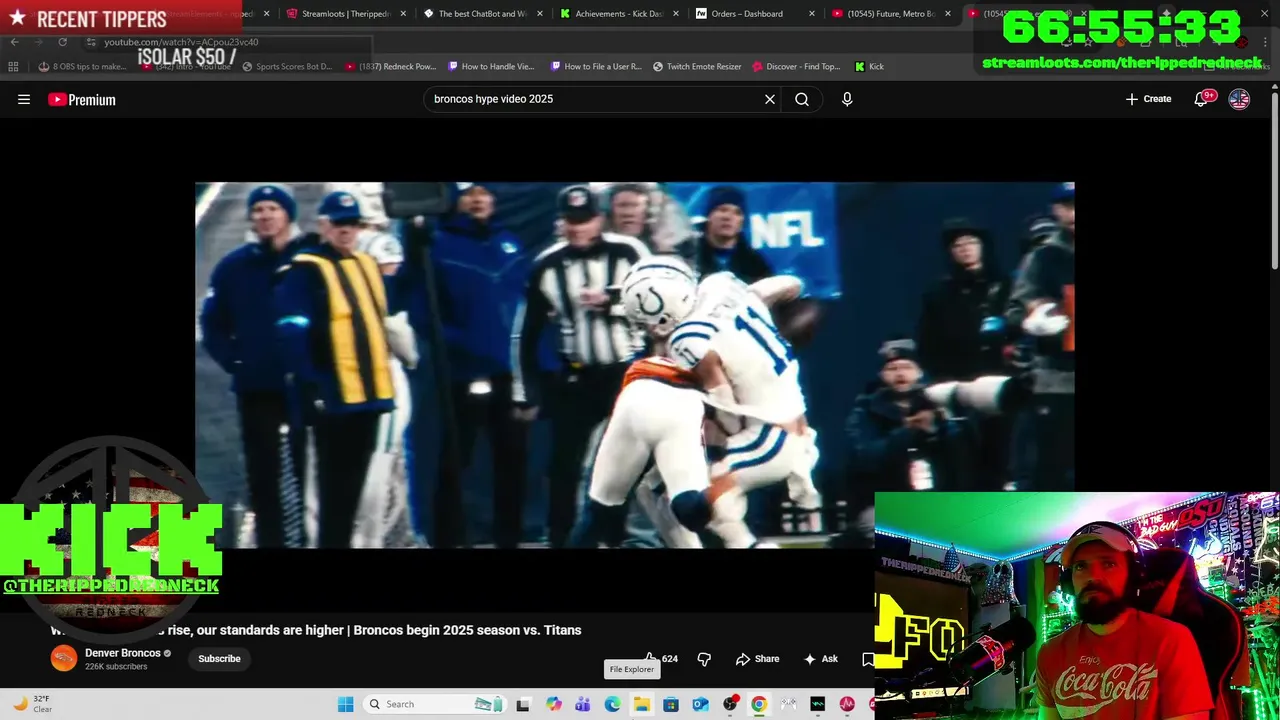1280x720 pixels.
Task: Click the Create button
Action: (x=1148, y=99)
